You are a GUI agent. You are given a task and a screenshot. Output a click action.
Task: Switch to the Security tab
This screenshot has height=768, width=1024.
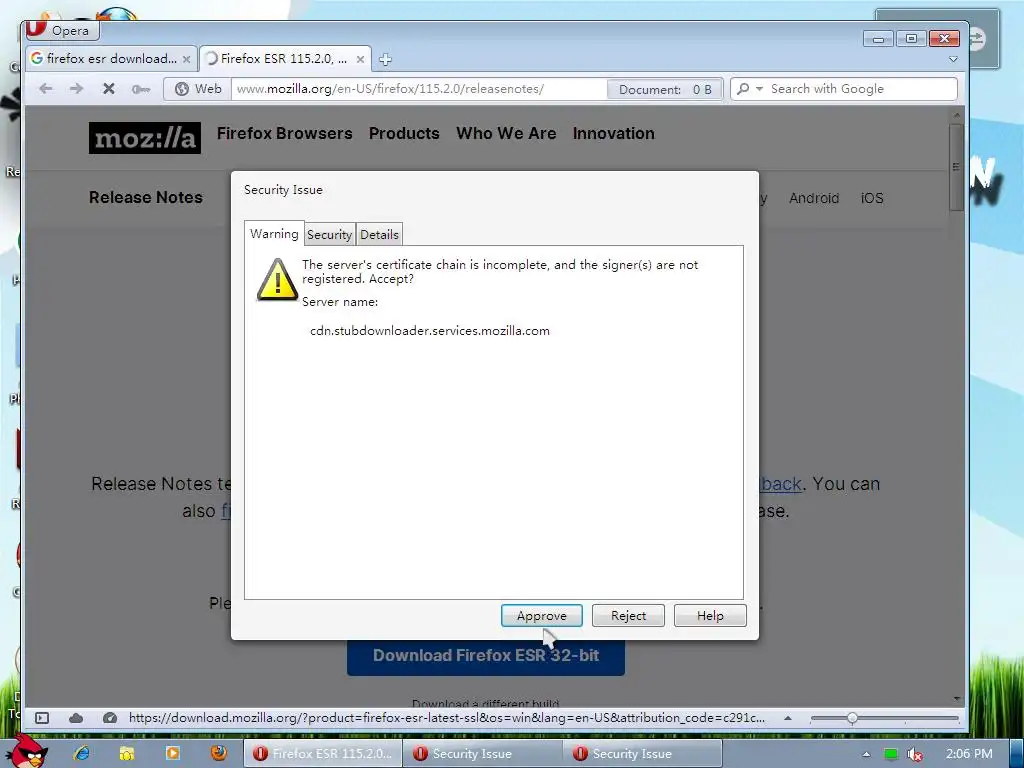click(329, 234)
